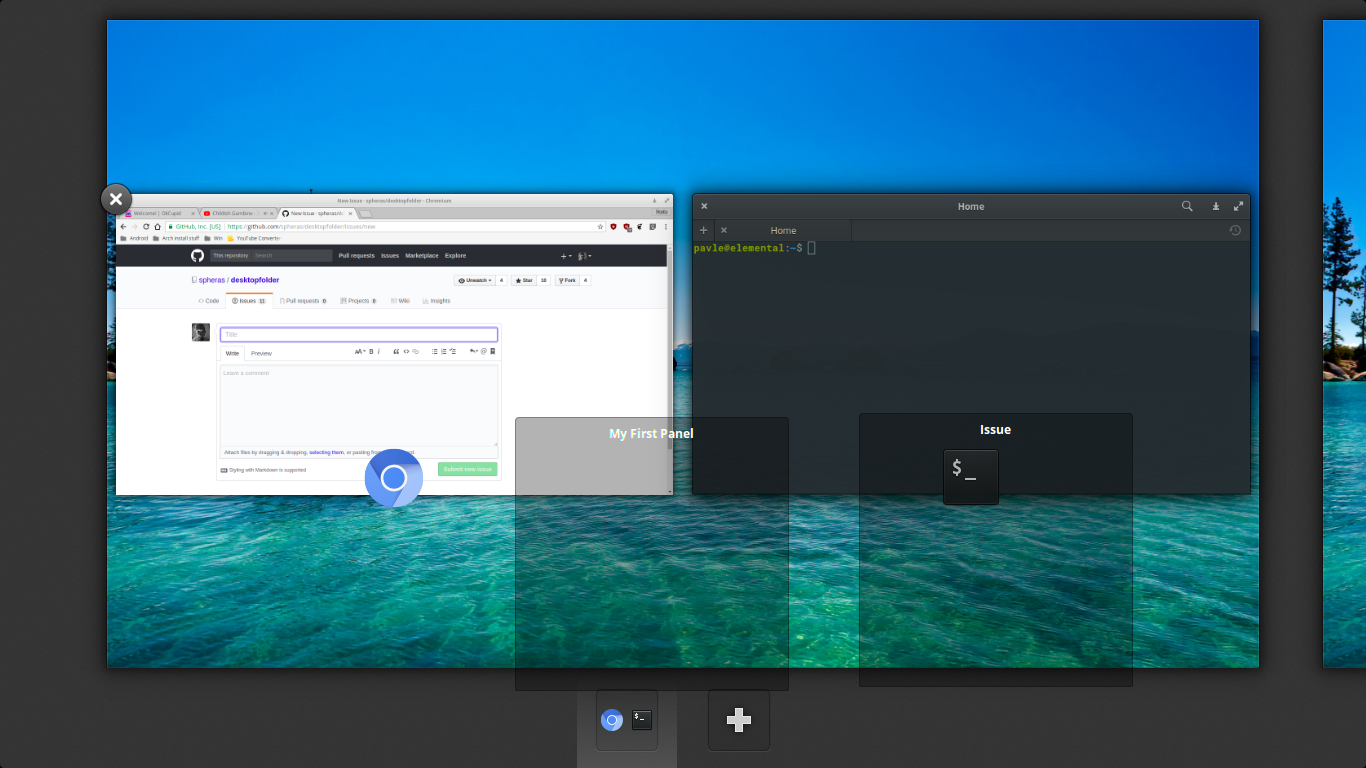This screenshot has width=1366, height=768.
Task: Switch to the repository Code tab
Action: tap(209, 301)
